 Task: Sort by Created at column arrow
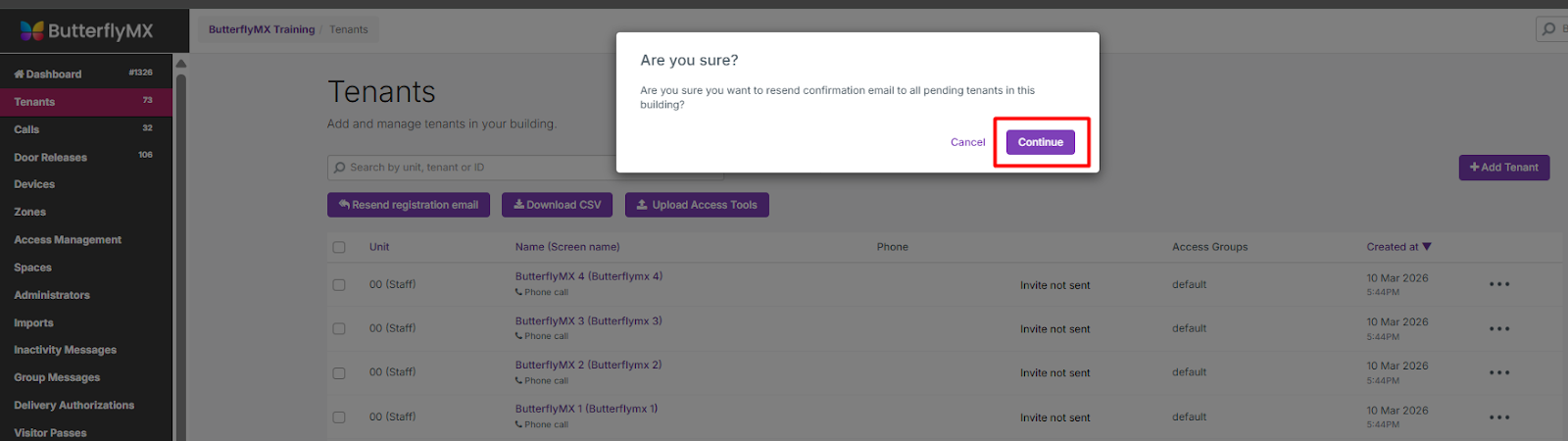1427,247
